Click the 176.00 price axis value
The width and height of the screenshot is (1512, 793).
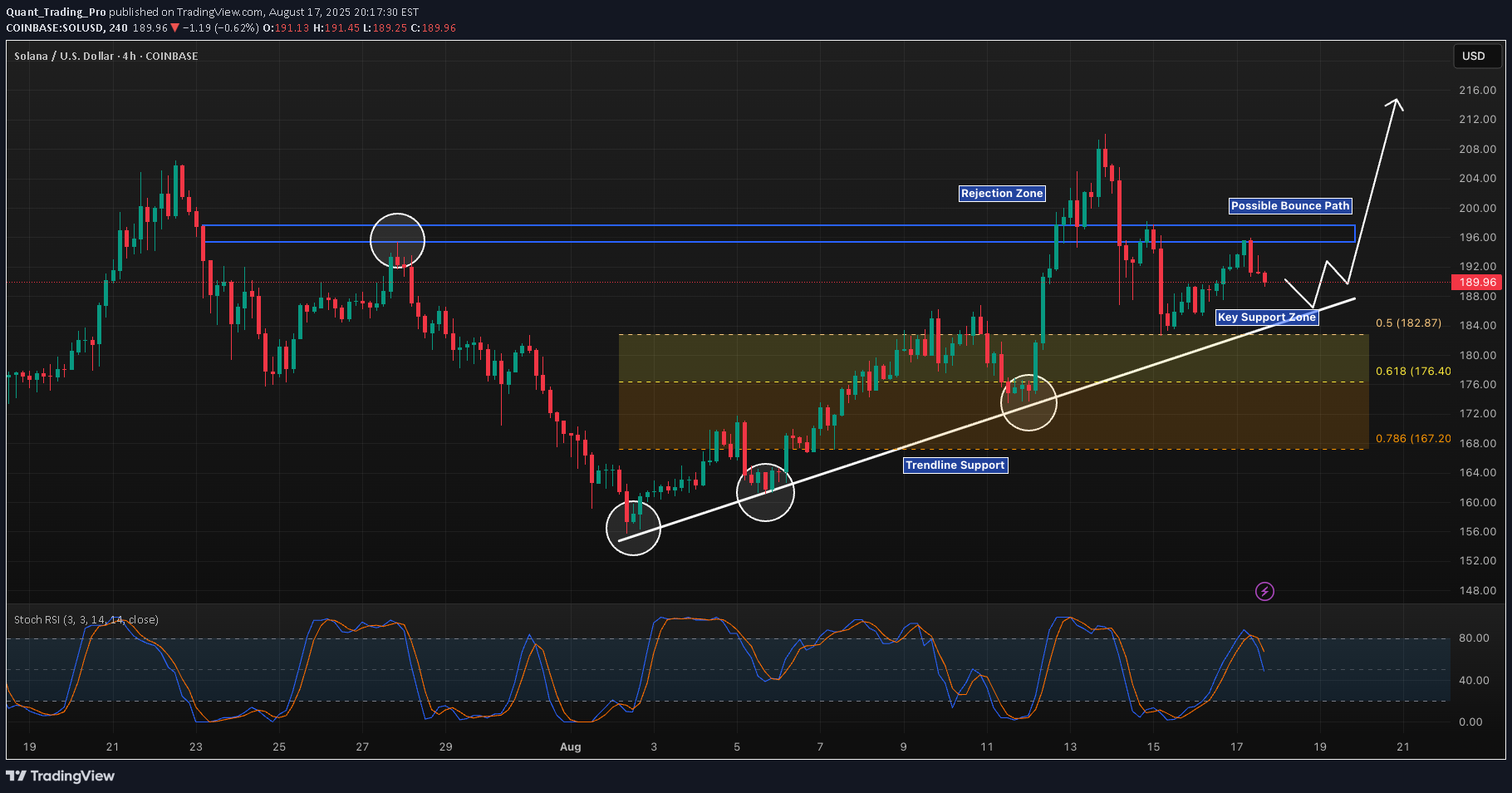pos(1477,384)
